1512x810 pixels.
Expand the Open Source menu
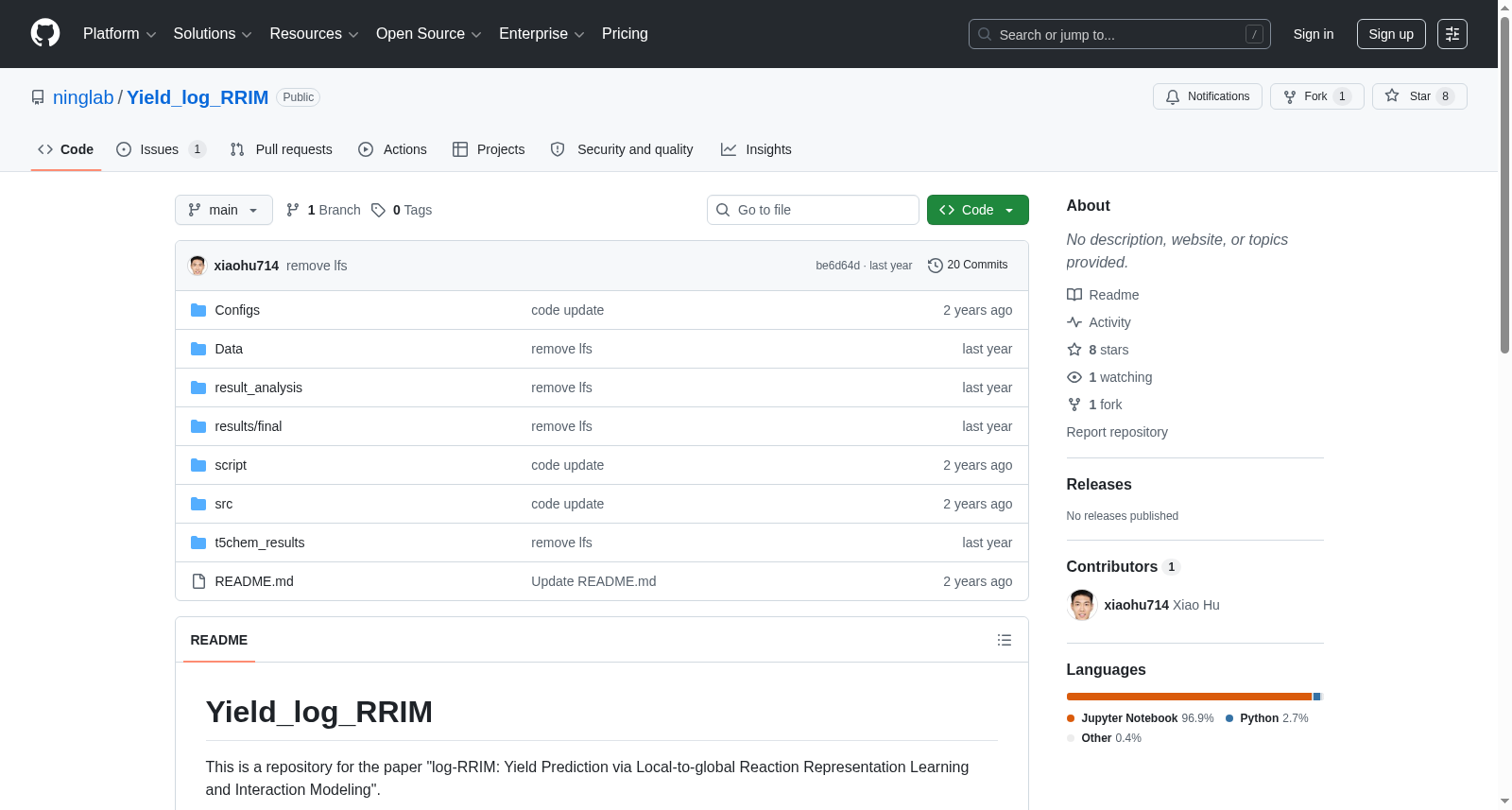429,34
